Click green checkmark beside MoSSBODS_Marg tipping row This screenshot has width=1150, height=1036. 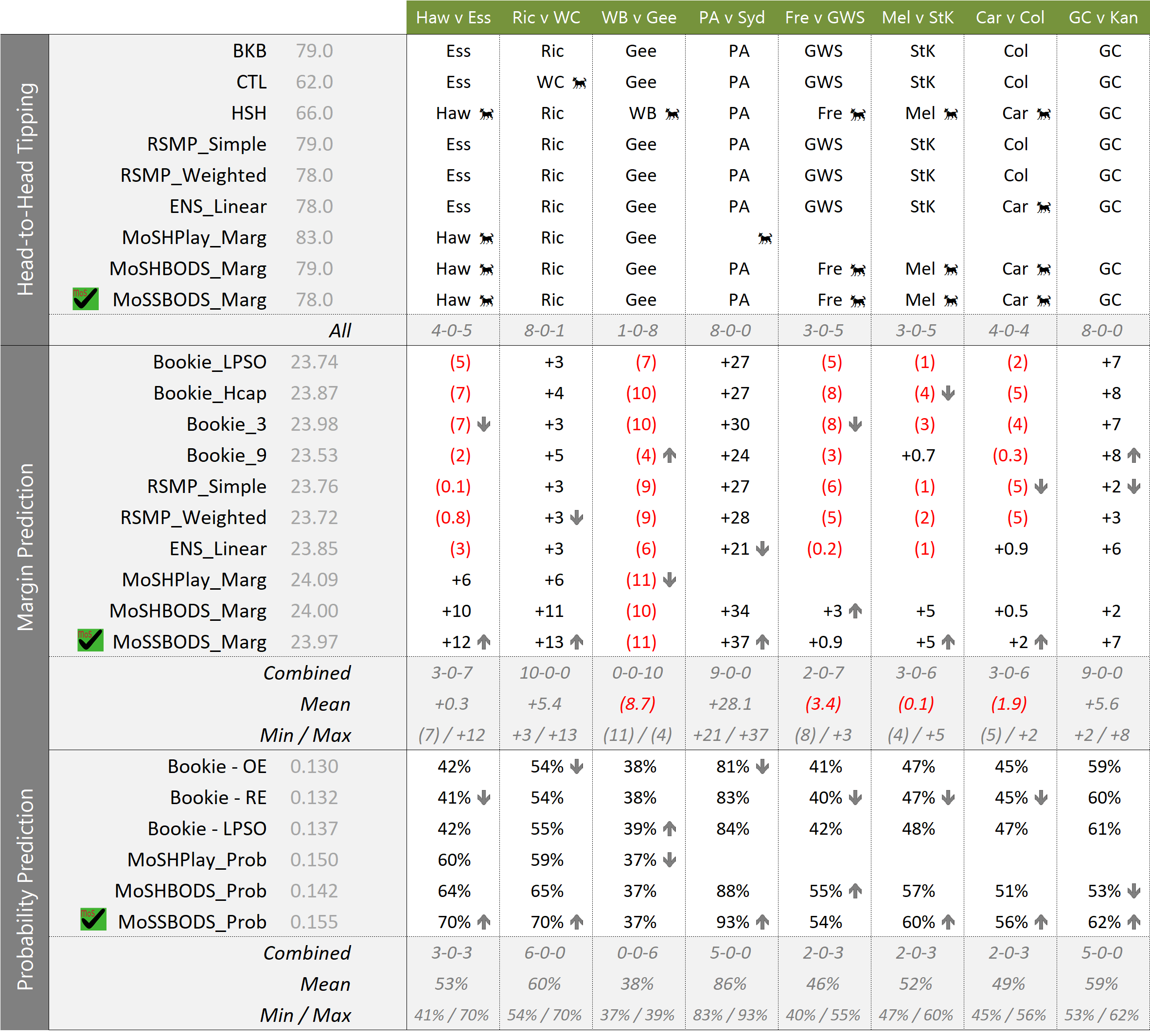[86, 299]
